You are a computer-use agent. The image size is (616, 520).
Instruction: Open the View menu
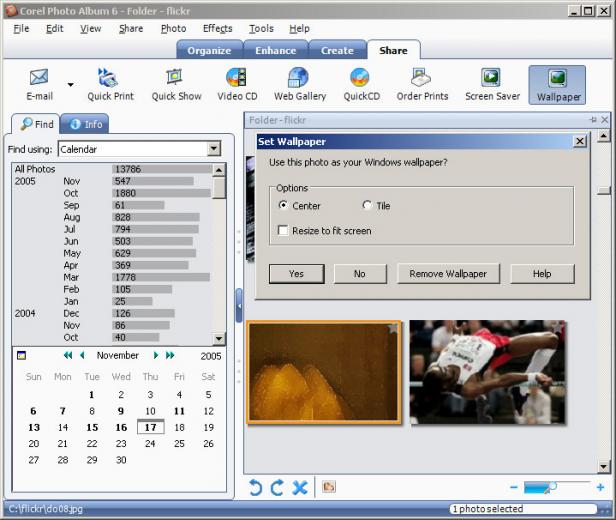91,29
